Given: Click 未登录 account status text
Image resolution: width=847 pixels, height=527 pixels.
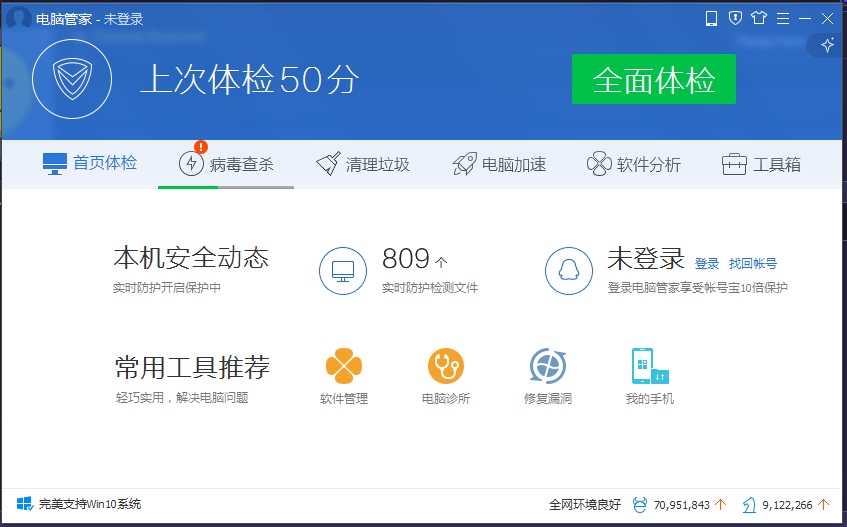Looking at the screenshot, I should (646, 258).
